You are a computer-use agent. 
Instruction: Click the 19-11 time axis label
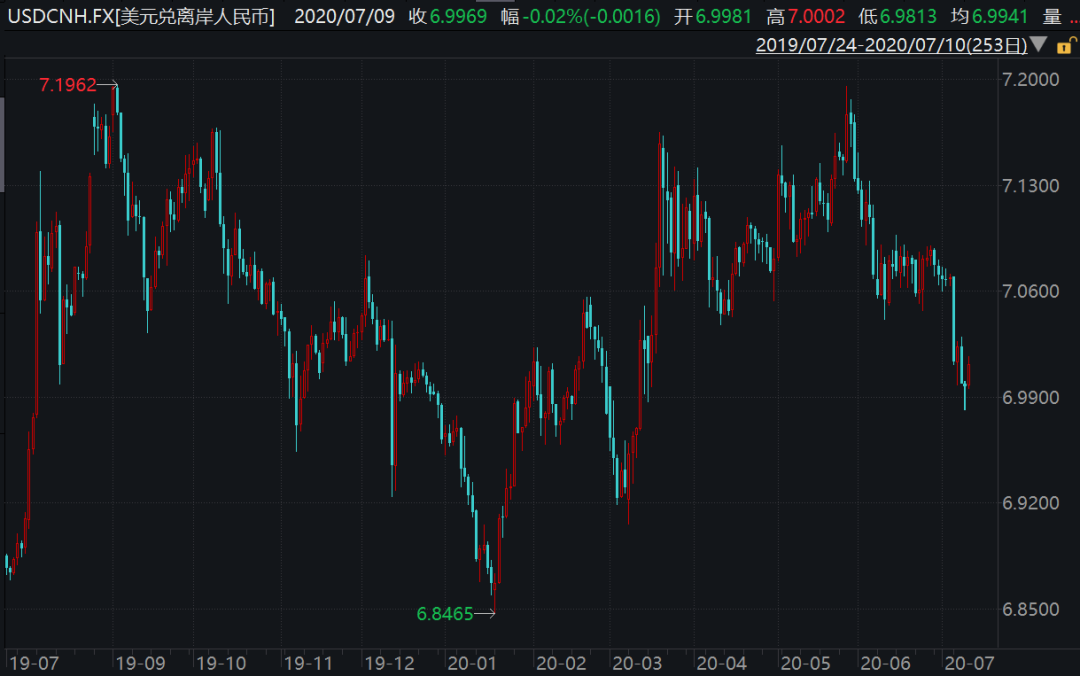tap(308, 664)
